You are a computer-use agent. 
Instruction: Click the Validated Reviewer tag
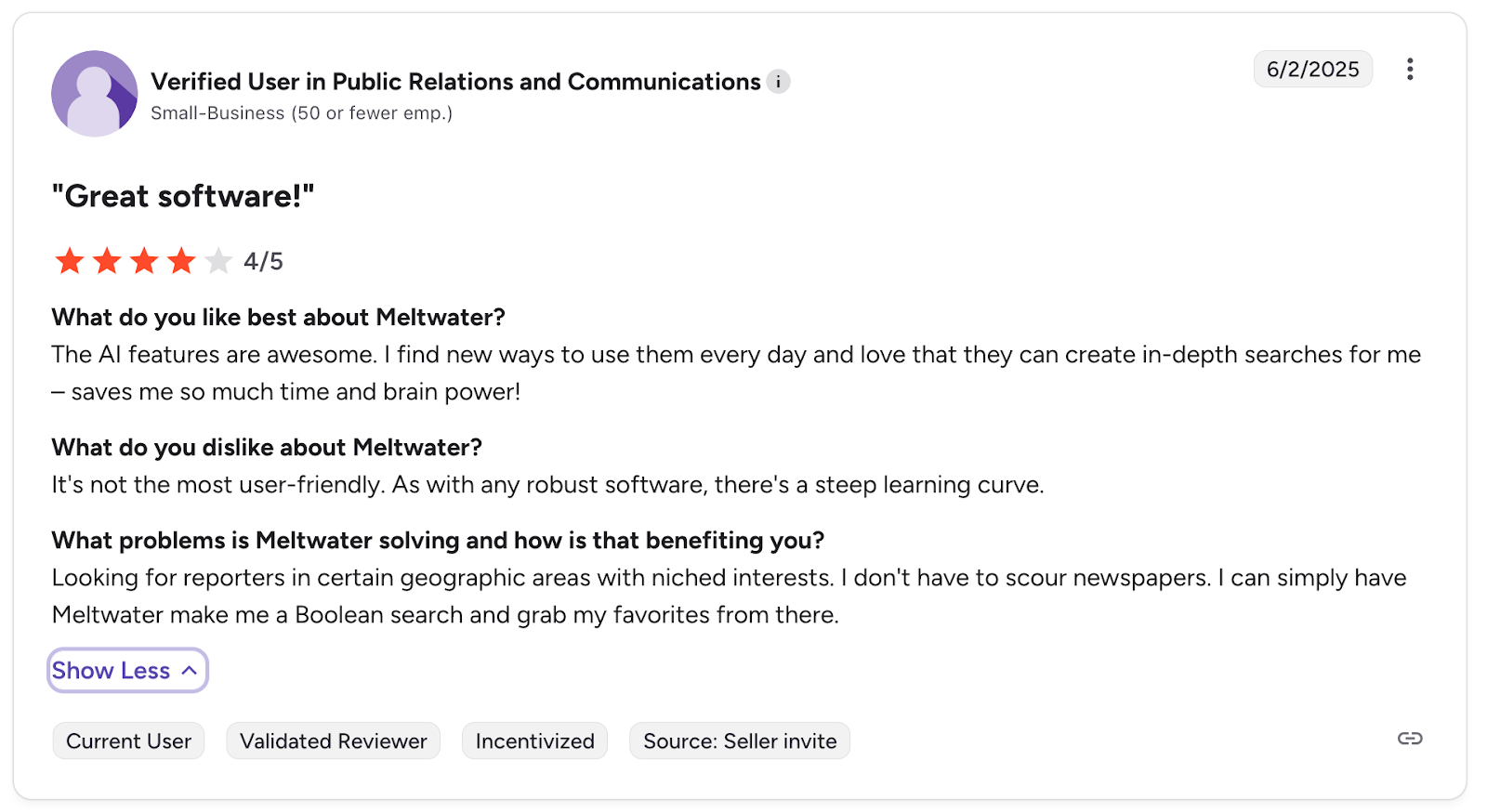pos(333,741)
